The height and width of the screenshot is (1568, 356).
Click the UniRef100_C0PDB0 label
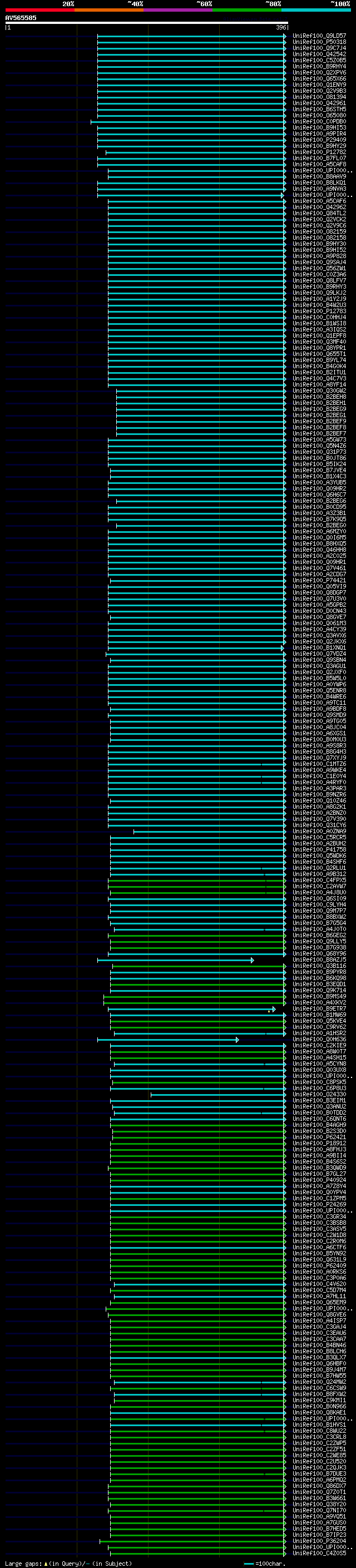pos(319,121)
